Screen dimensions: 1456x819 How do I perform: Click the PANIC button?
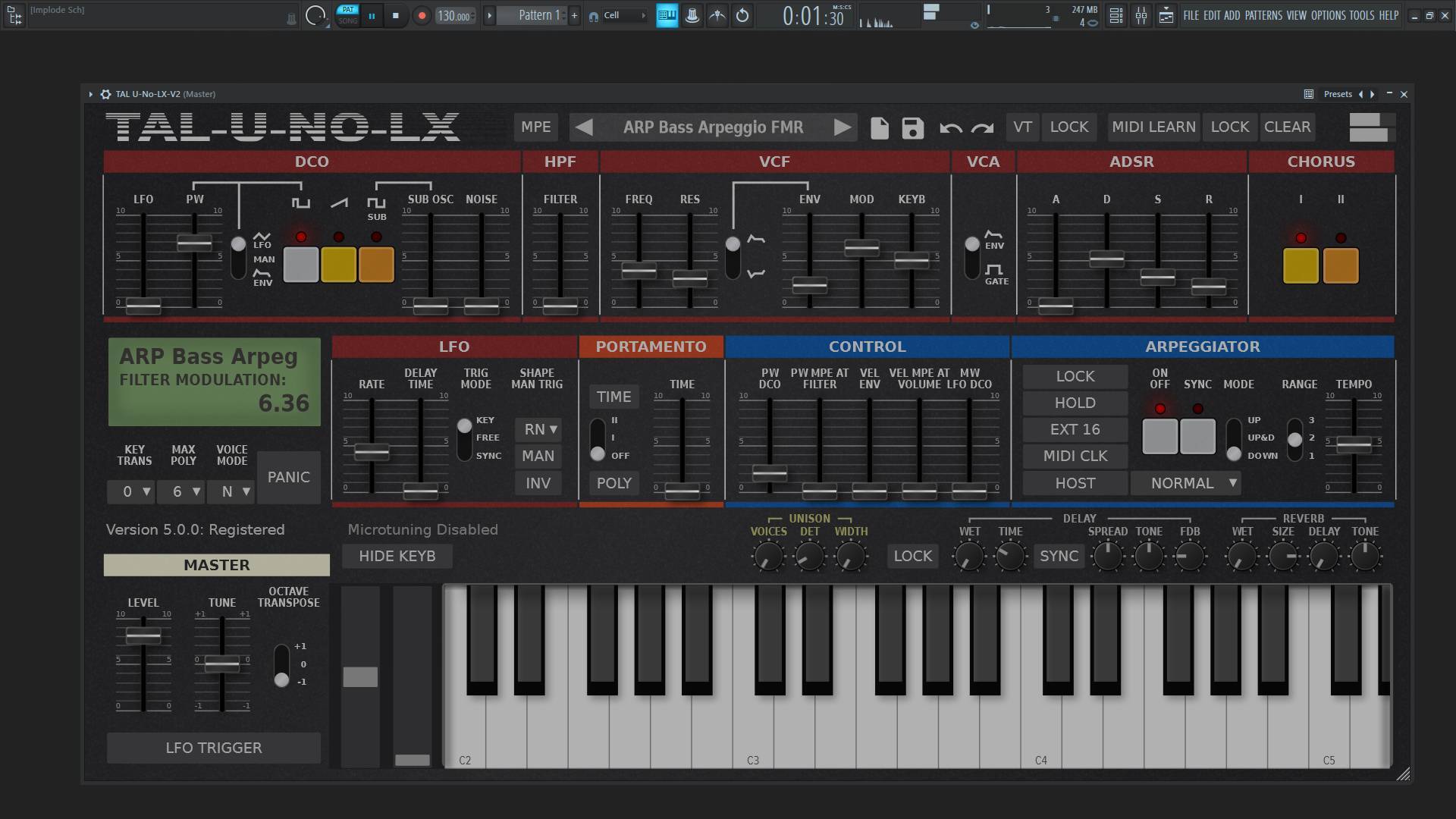pos(288,477)
